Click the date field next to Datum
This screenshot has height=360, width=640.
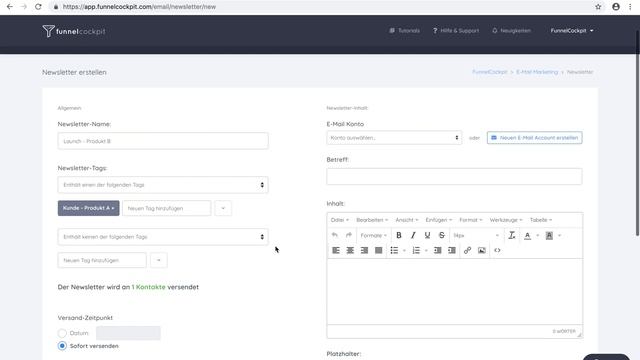128,333
